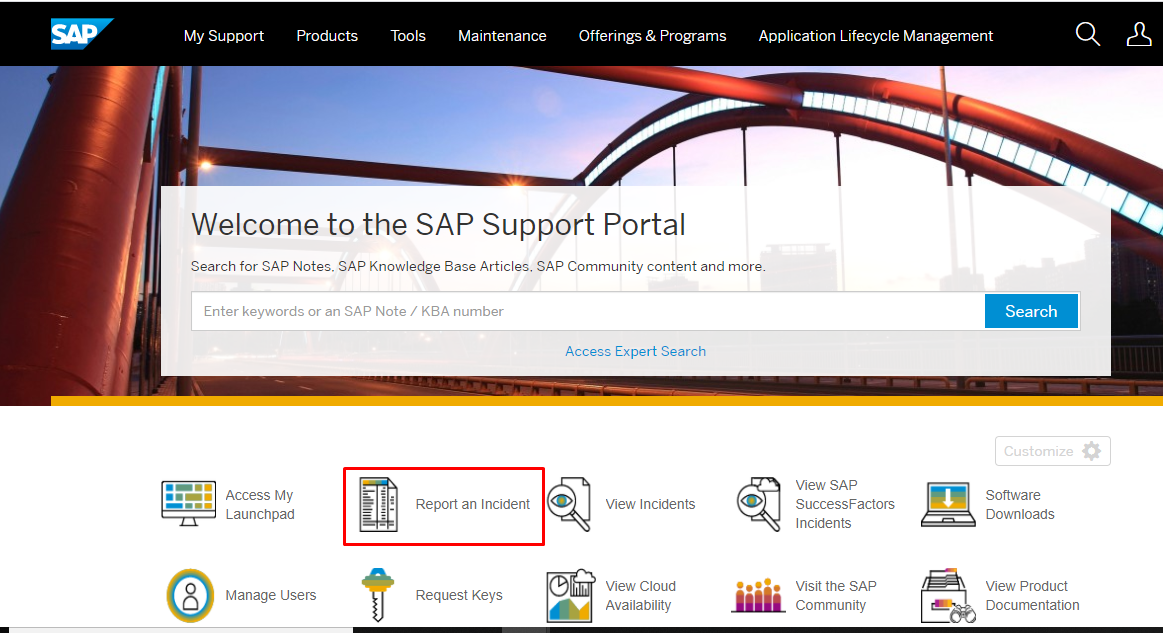Viewport: 1163px width, 633px height.
Task: Click the SAP logo
Action: [82, 33]
